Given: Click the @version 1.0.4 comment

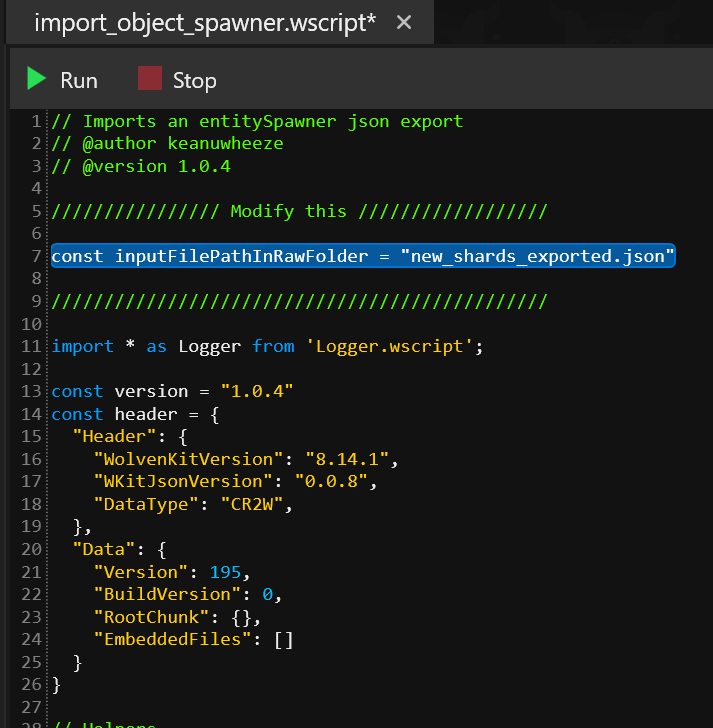Looking at the screenshot, I should click(x=140, y=166).
